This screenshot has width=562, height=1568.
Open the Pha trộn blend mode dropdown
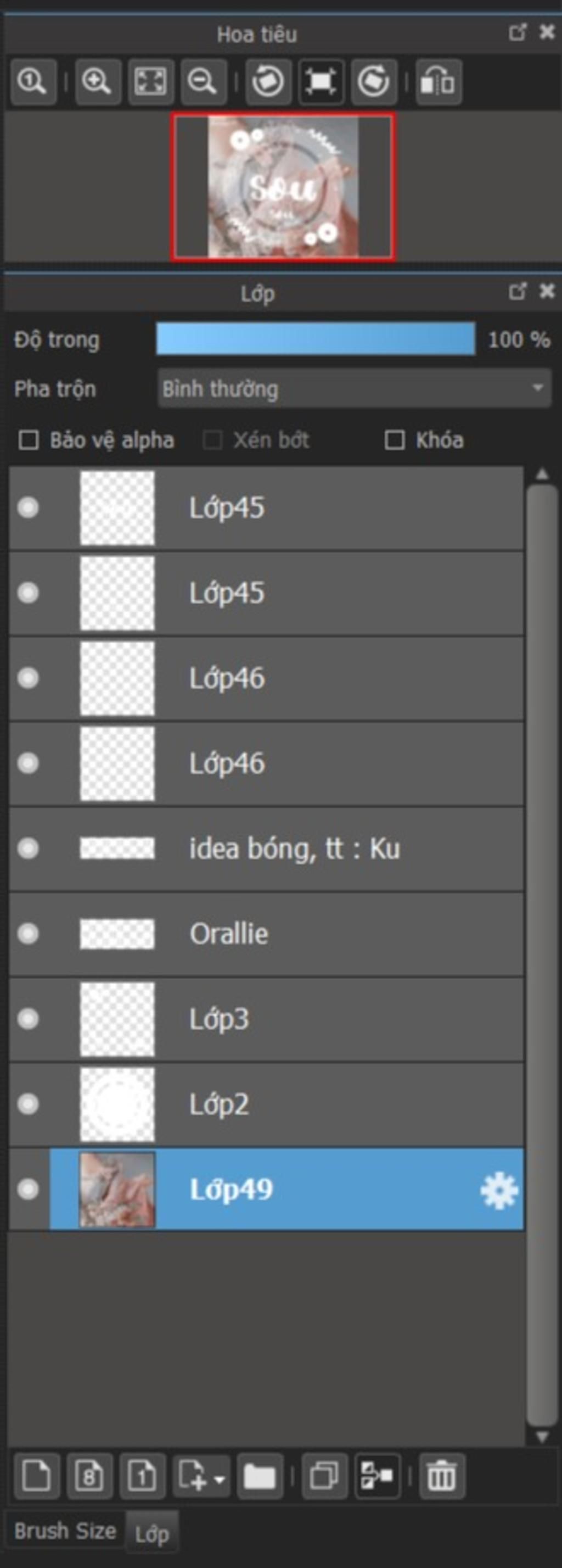[355, 388]
